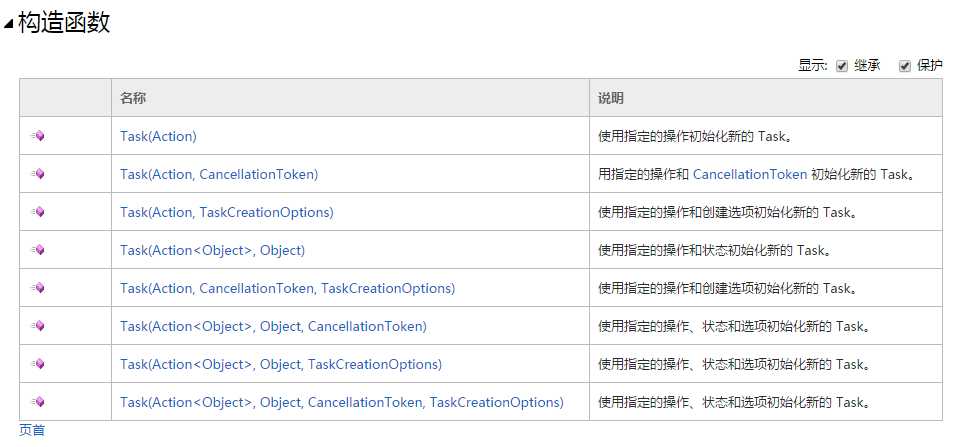The image size is (955, 447).
Task: Click icon beside Task(Action<Object>, Object, CancellationToken)
Action: 38,326
